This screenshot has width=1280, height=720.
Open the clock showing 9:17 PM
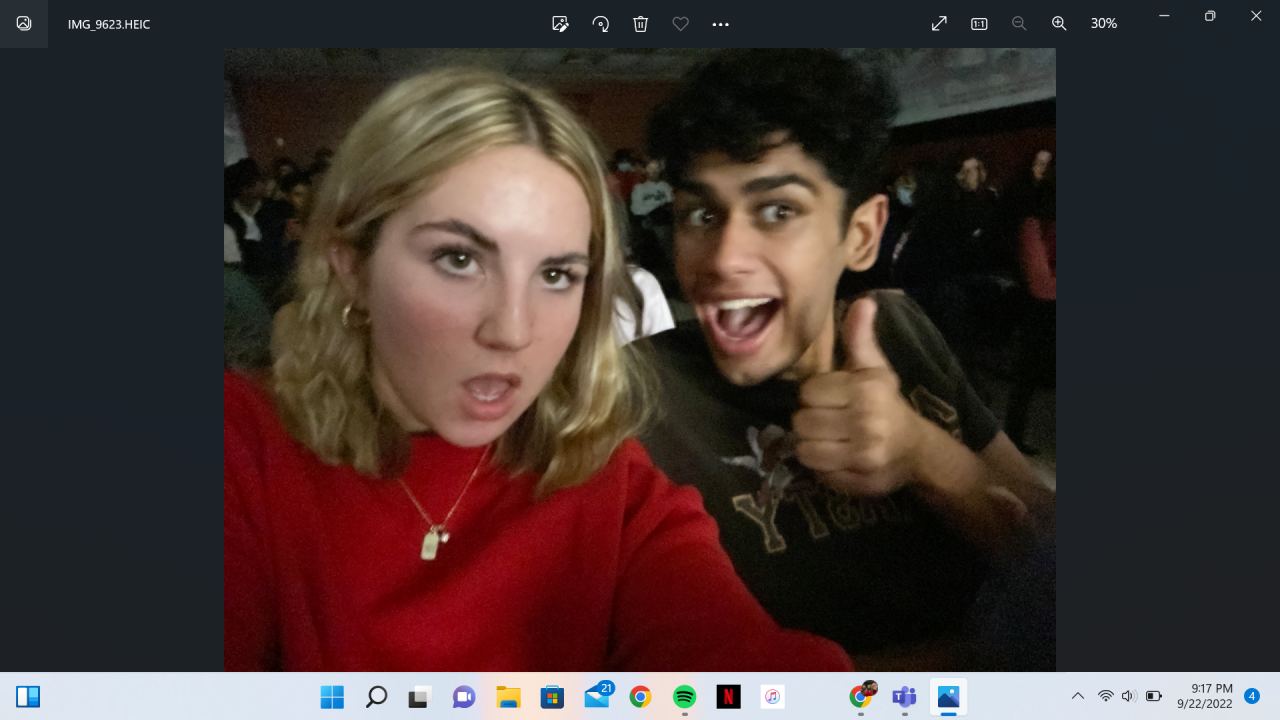(x=1204, y=696)
